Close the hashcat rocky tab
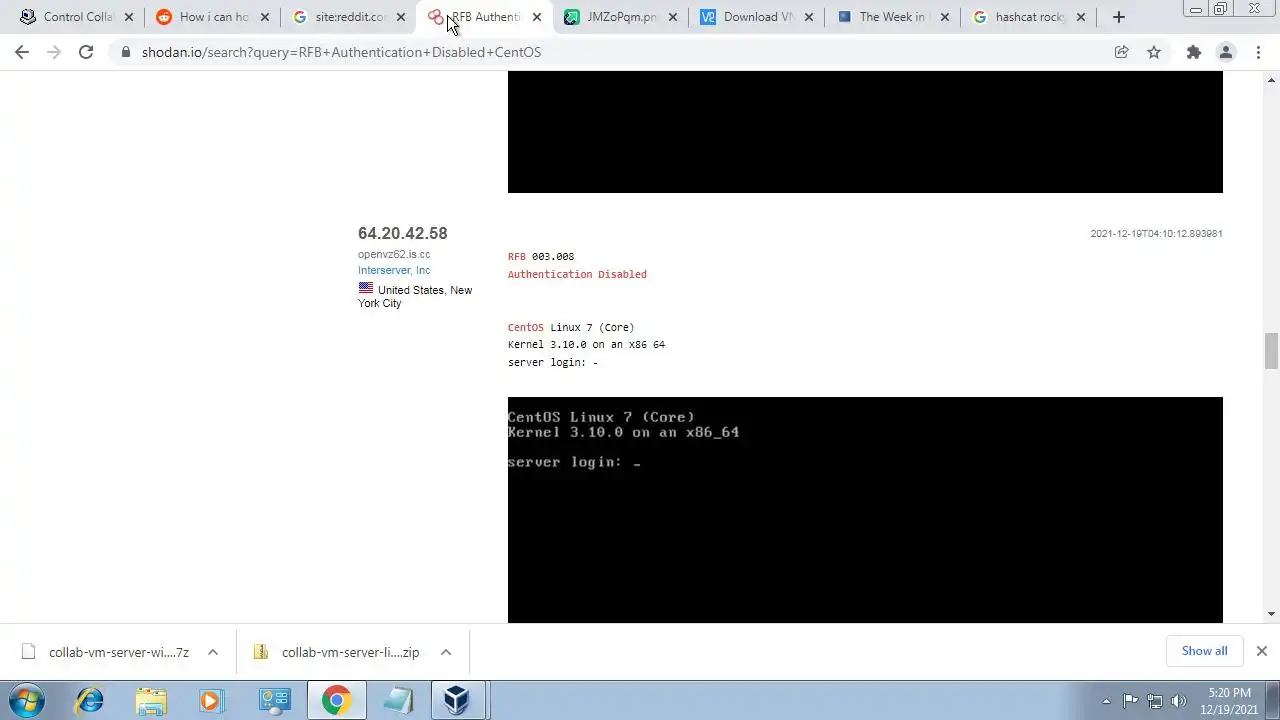The image size is (1280, 720). 1081,17
